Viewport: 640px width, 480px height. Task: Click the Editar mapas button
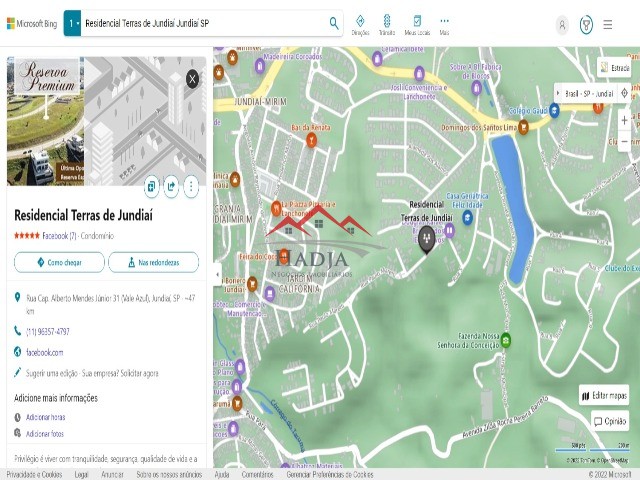pos(604,395)
